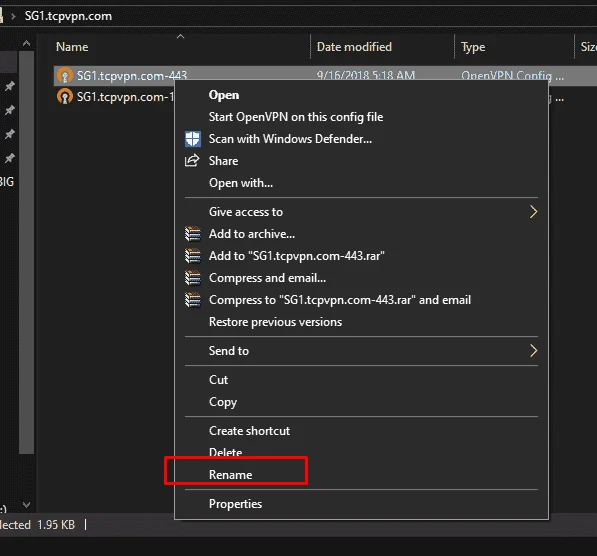This screenshot has height=556, width=597.
Task: Select Add to archive... entry
Action: [361, 234]
